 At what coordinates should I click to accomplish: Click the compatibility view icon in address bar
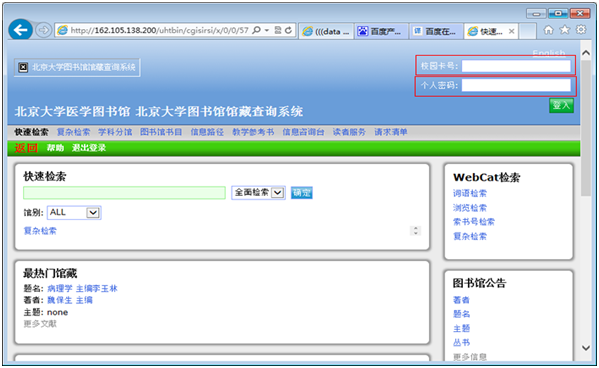tap(278, 30)
